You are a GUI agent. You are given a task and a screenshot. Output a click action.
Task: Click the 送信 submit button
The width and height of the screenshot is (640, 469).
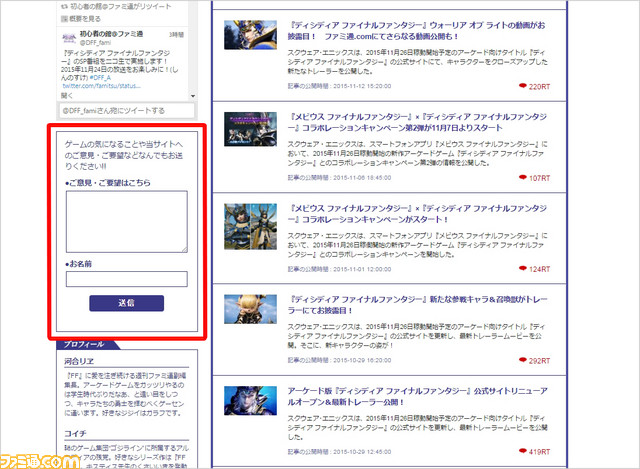point(127,303)
